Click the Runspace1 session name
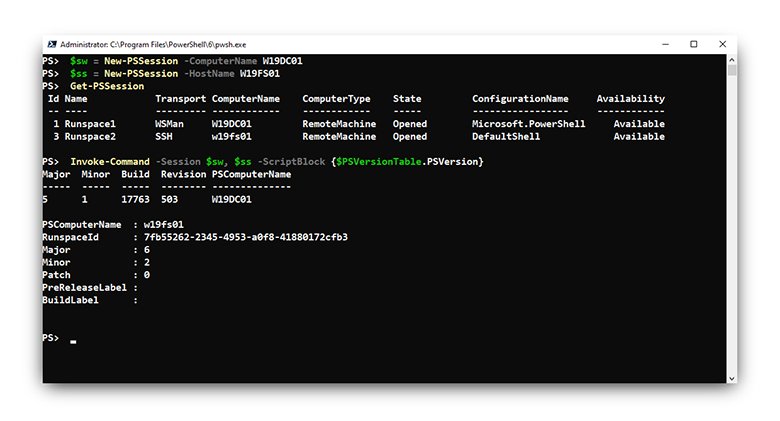Viewport: 780px width, 421px height. [x=90, y=124]
